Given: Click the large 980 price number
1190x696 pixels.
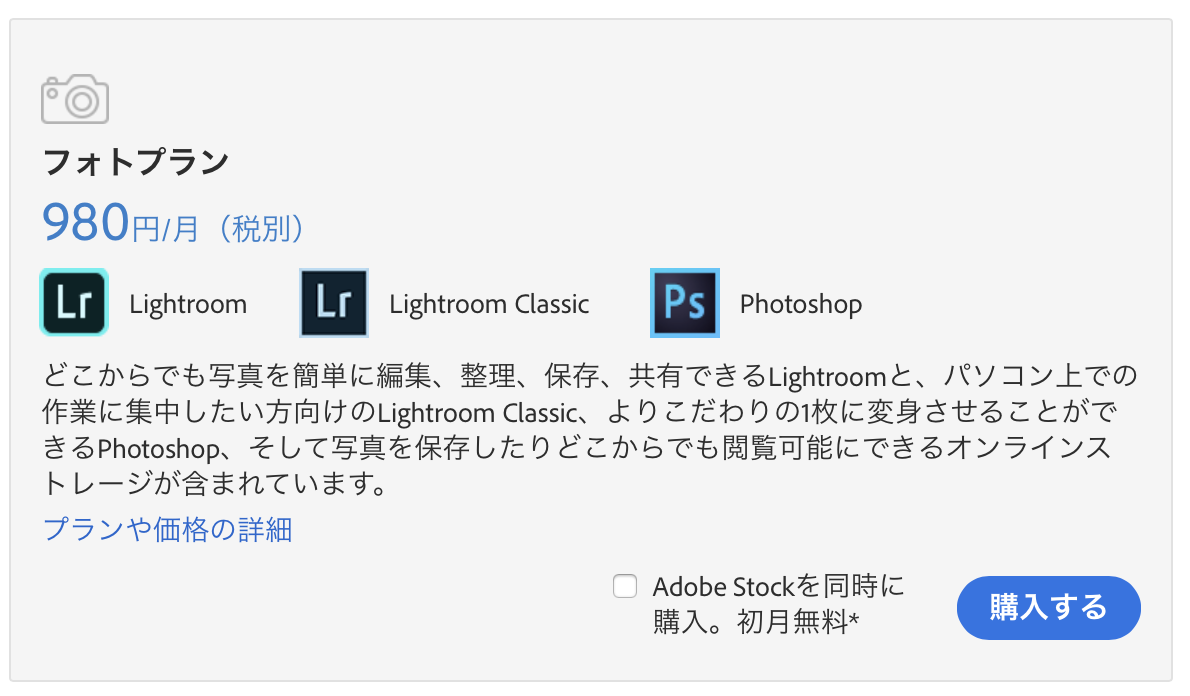Looking at the screenshot, I should click(86, 222).
